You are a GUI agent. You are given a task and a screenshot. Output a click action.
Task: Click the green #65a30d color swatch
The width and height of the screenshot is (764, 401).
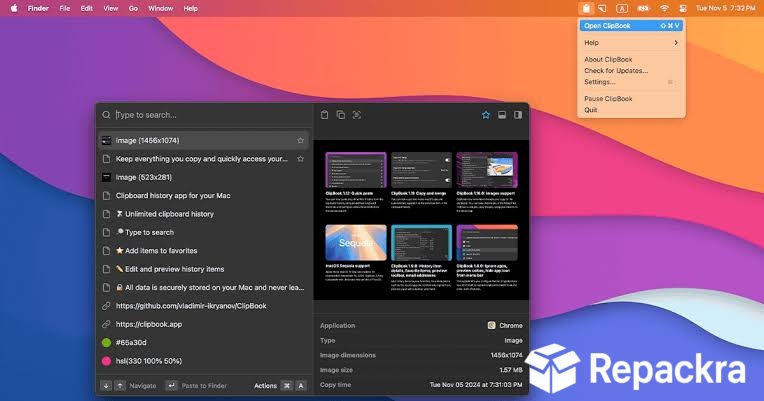pos(106,343)
